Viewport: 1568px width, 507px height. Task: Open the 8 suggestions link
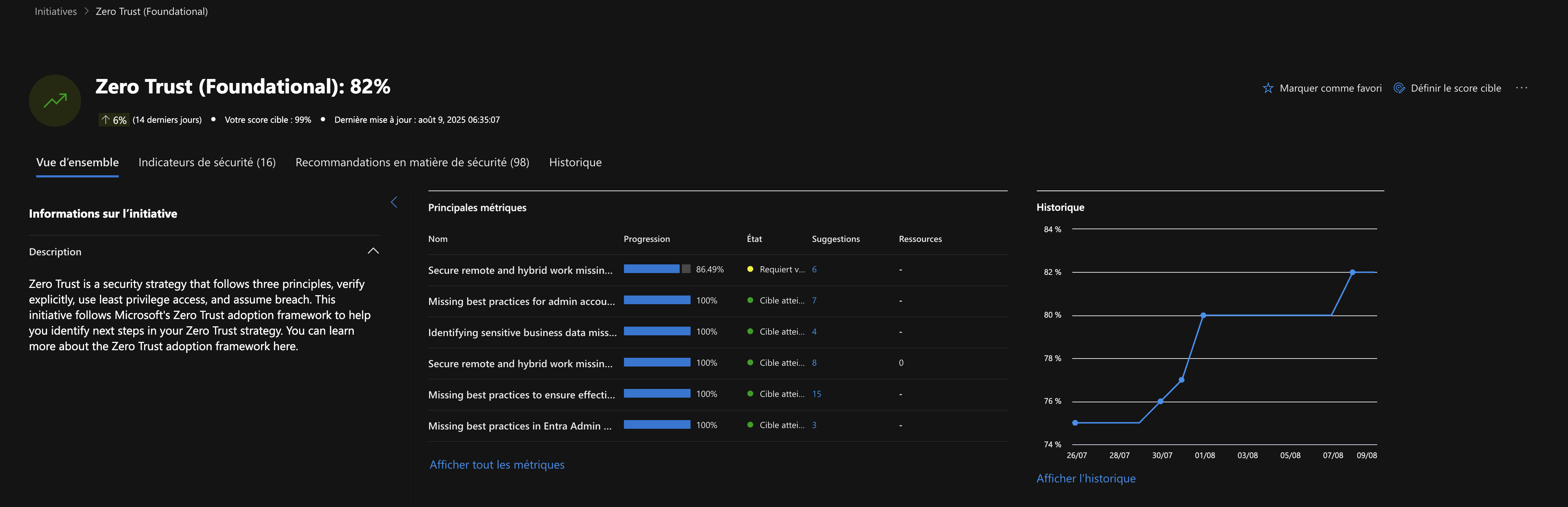click(814, 363)
